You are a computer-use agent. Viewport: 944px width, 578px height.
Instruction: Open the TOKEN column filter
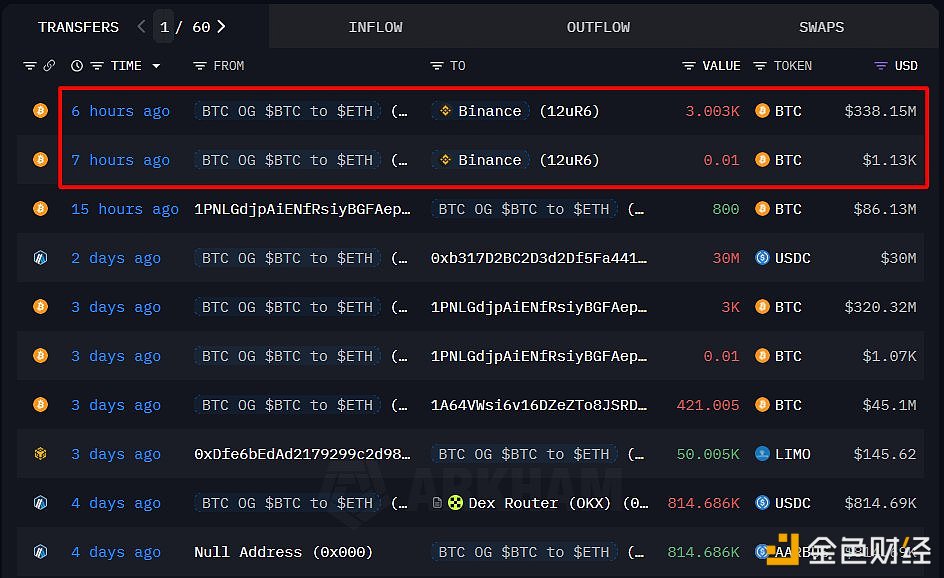click(x=760, y=66)
